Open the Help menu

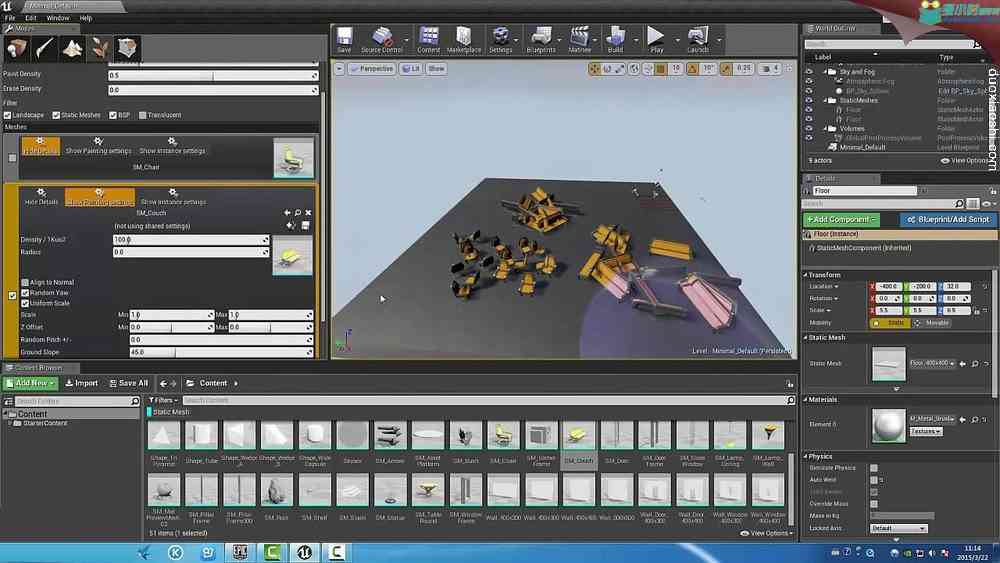pos(85,18)
